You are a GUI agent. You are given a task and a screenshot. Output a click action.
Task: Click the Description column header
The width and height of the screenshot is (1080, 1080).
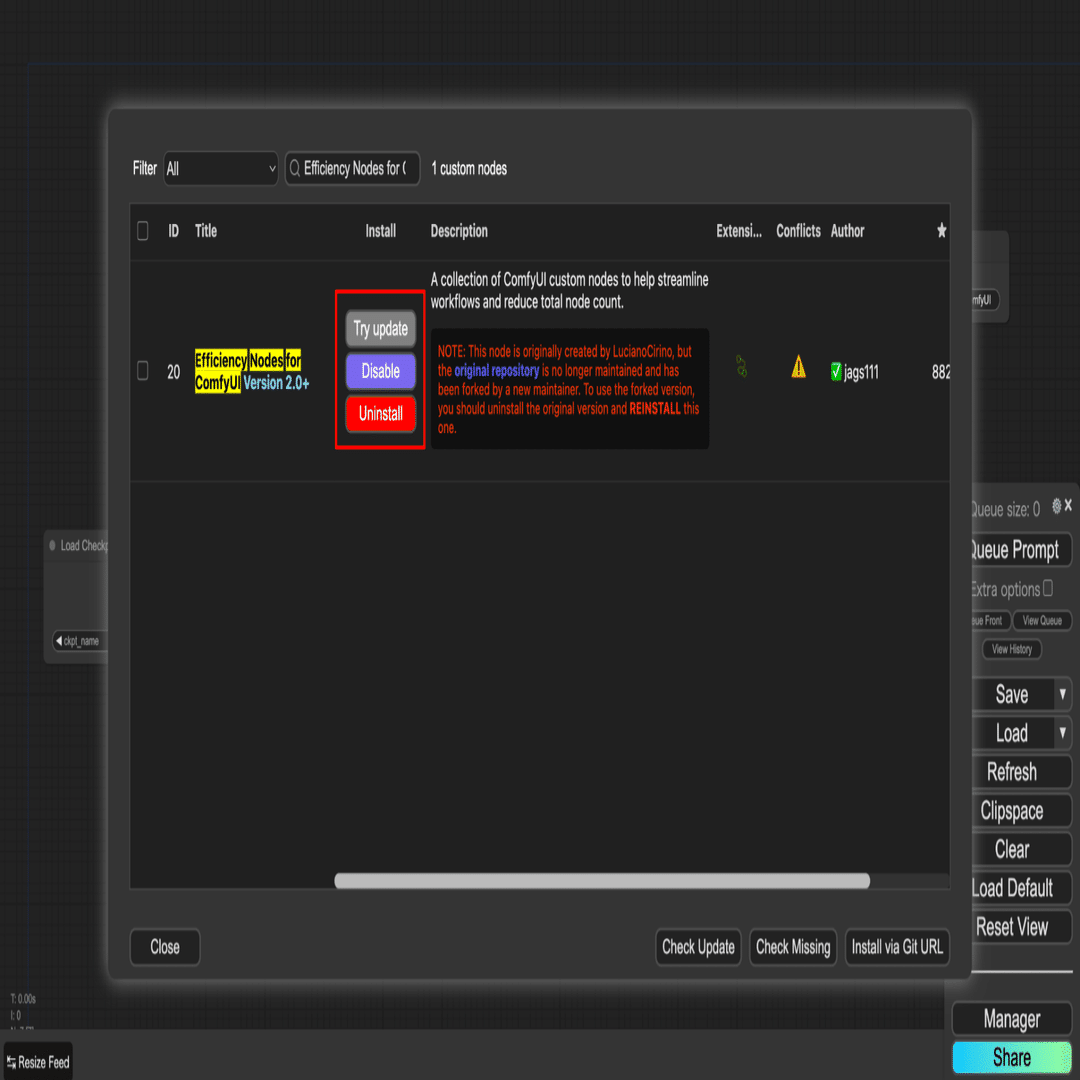point(459,231)
